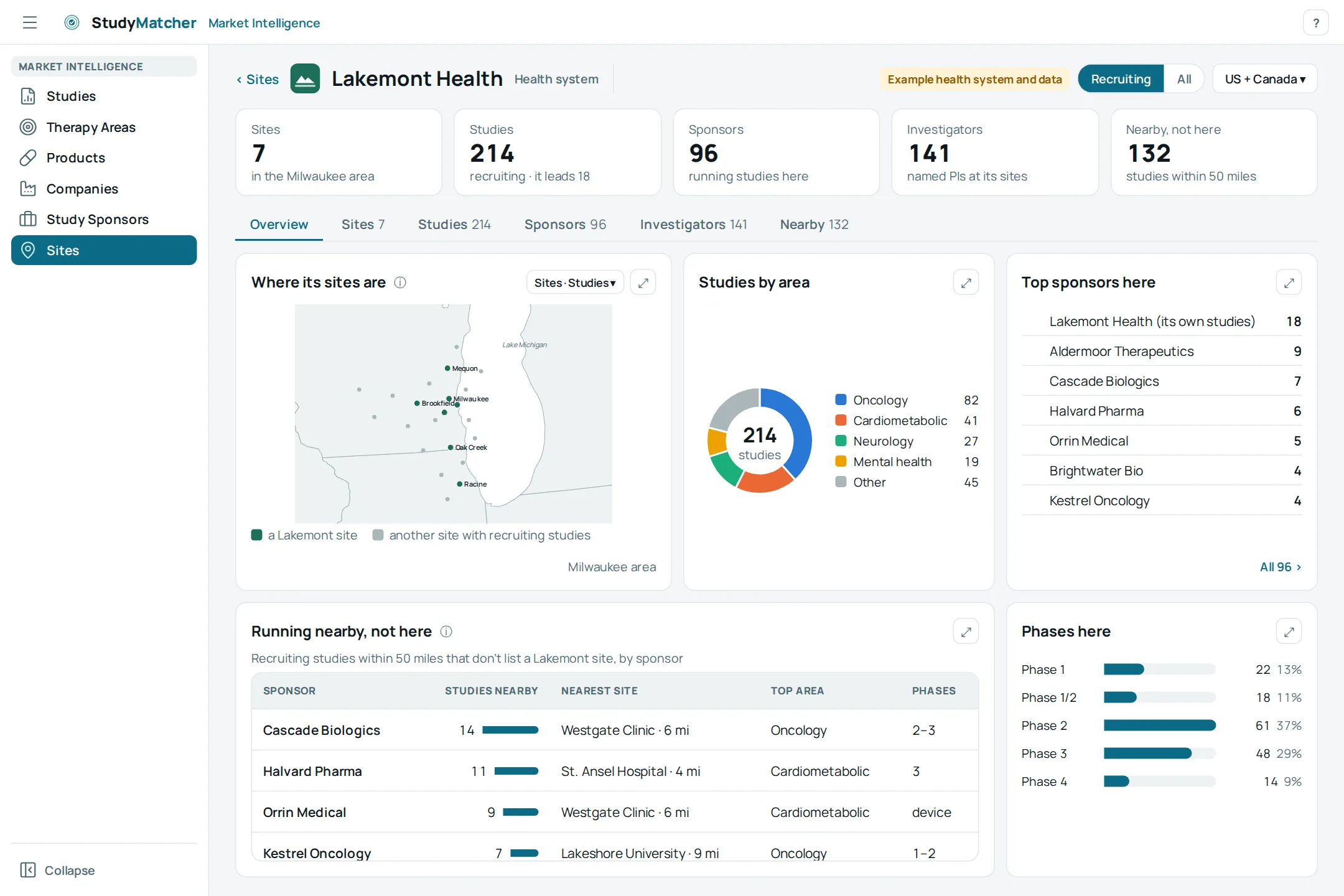Open Cascade Biologics in nearby table
This screenshot has width=1344, height=896.
click(x=321, y=730)
